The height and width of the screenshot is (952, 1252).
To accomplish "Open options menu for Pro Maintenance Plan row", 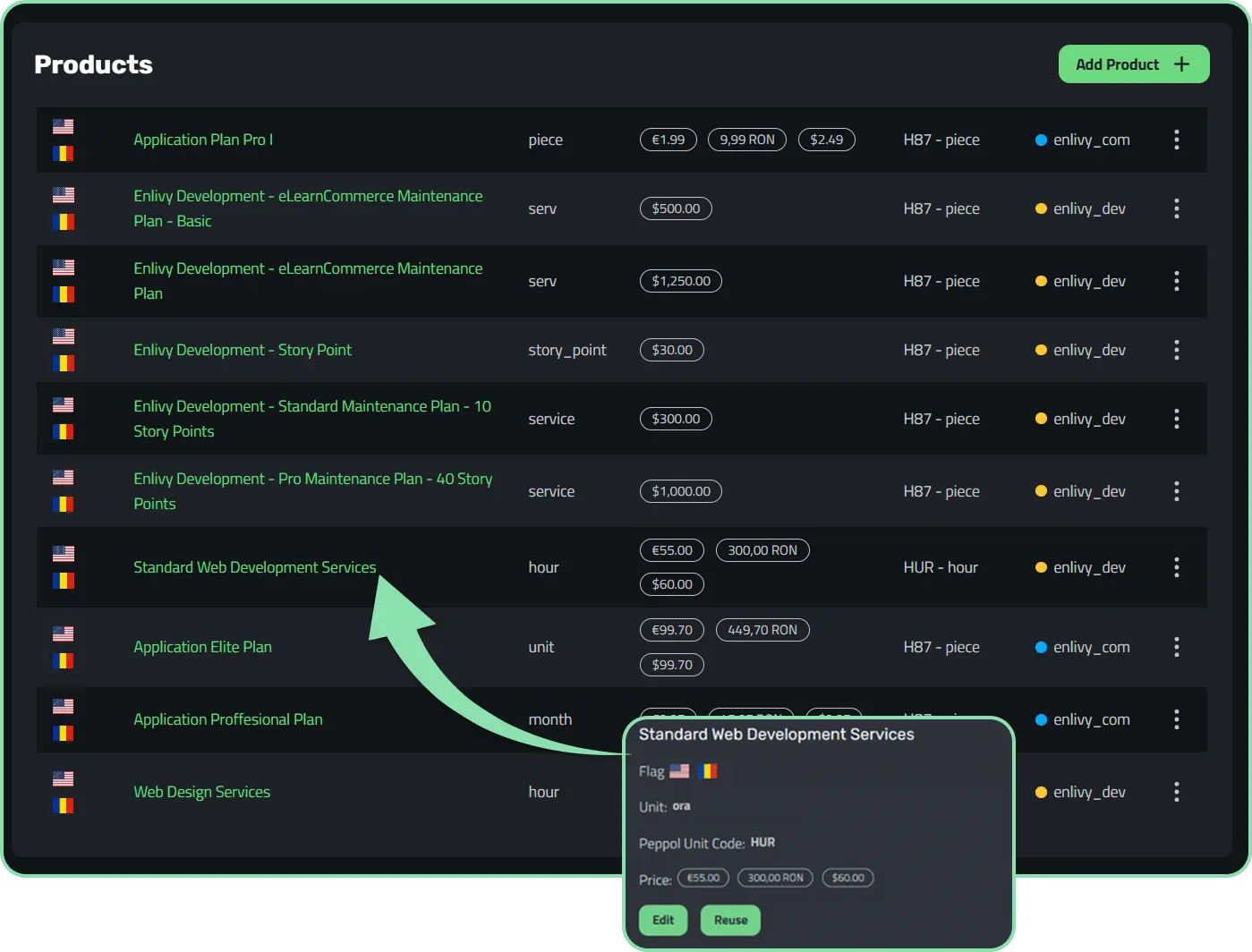I will (1176, 491).
